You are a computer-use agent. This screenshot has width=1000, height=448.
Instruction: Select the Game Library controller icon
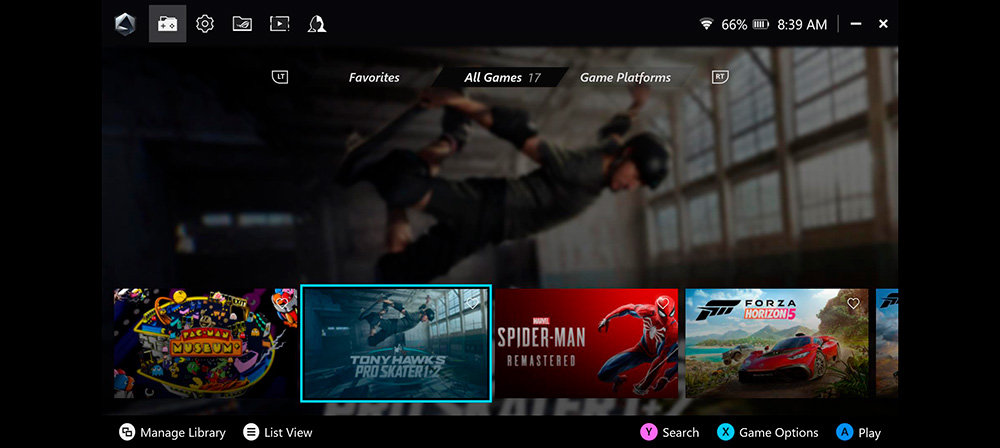pyautogui.click(x=168, y=24)
